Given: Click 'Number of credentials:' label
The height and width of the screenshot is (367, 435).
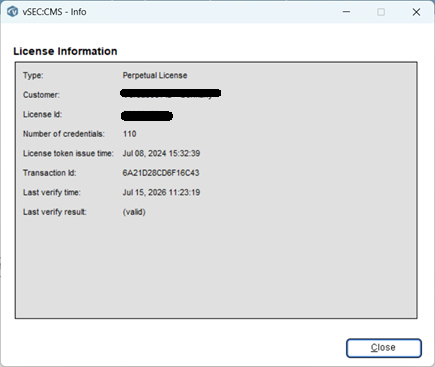Looking at the screenshot, I should coord(64,134).
